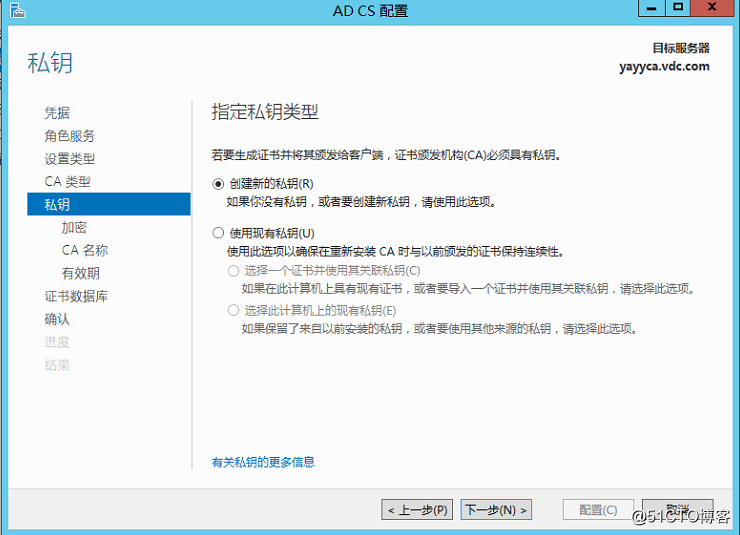Image resolution: width=740 pixels, height=535 pixels.
Task: Go to the 角色服务 wizard step
Action: [70, 136]
